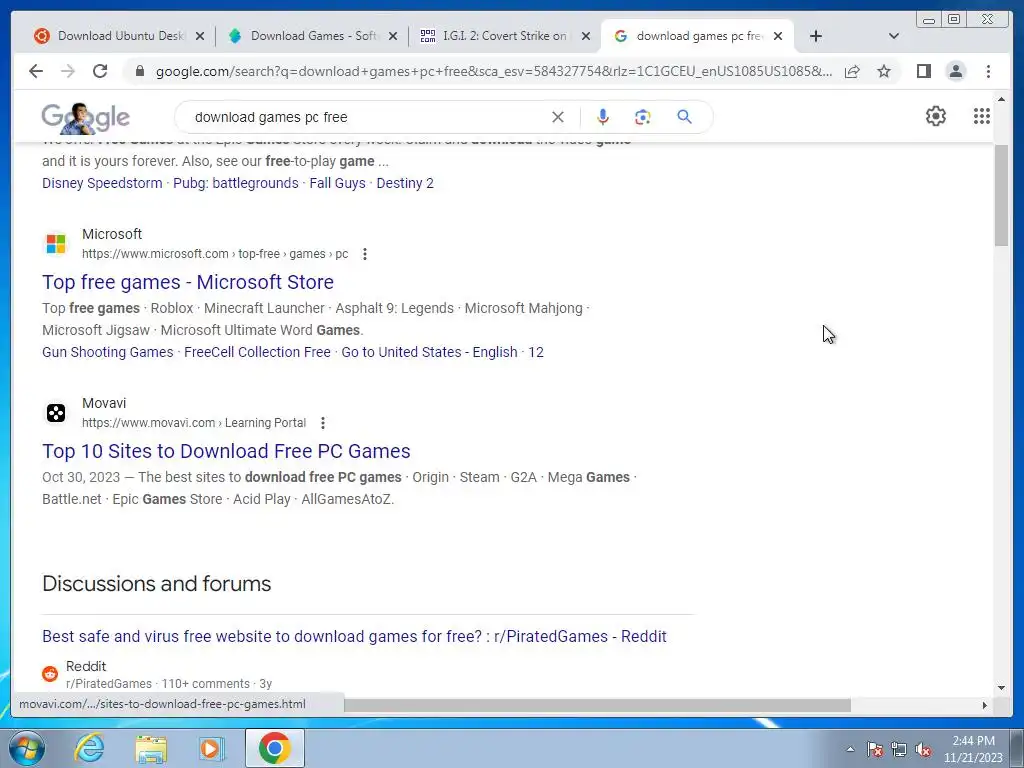Open Windows Media Player from taskbar
This screenshot has width=1024, height=768.
click(x=211, y=749)
